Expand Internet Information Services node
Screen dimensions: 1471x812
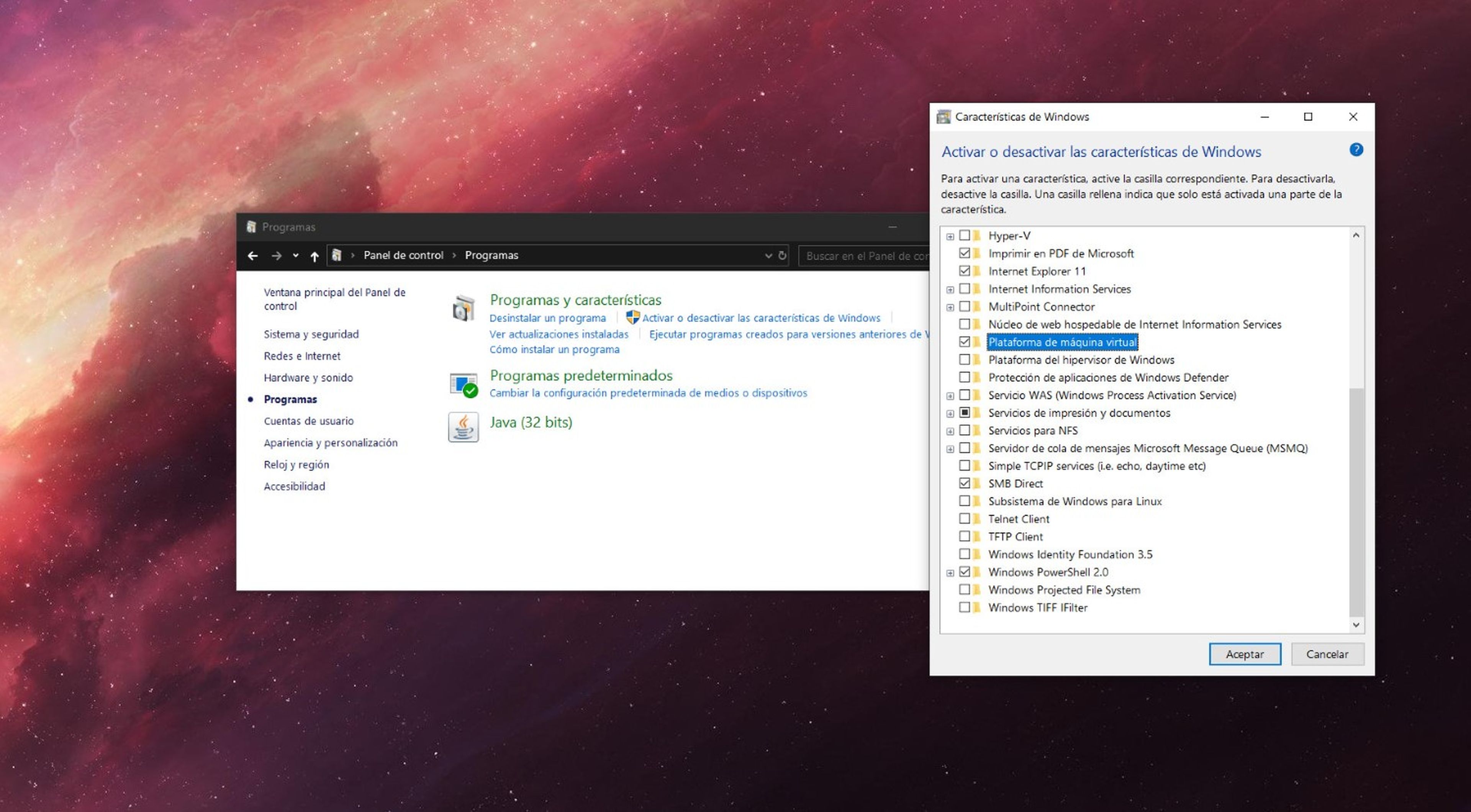coord(950,290)
